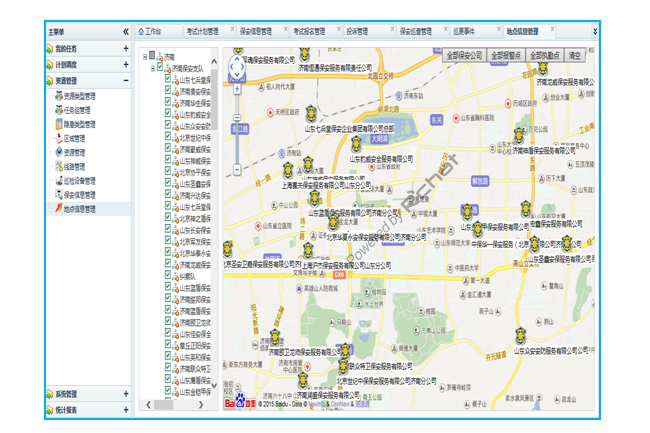Uncheck the 山东七兵堂保 tree item
The image size is (650, 433).
[167, 79]
